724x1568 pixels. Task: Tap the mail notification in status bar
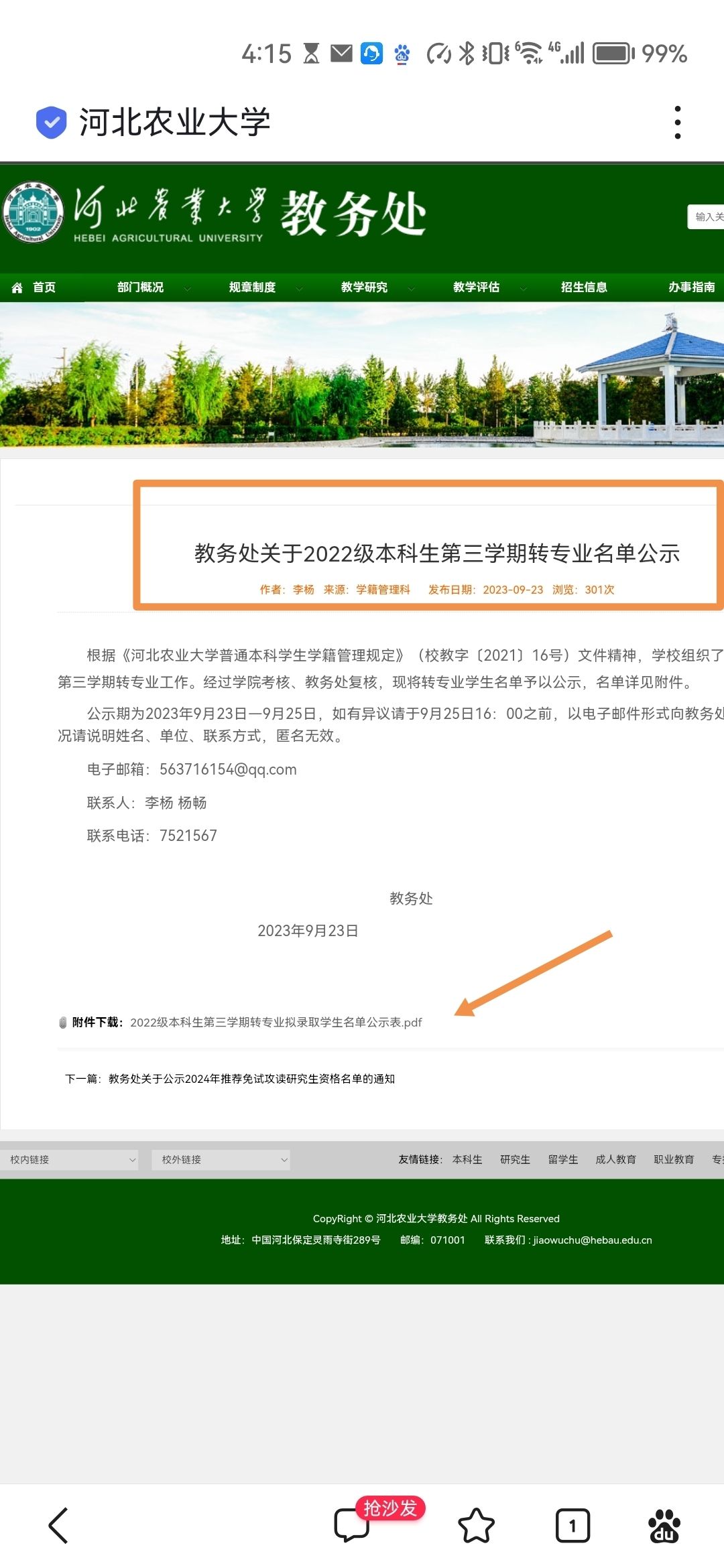point(341,53)
